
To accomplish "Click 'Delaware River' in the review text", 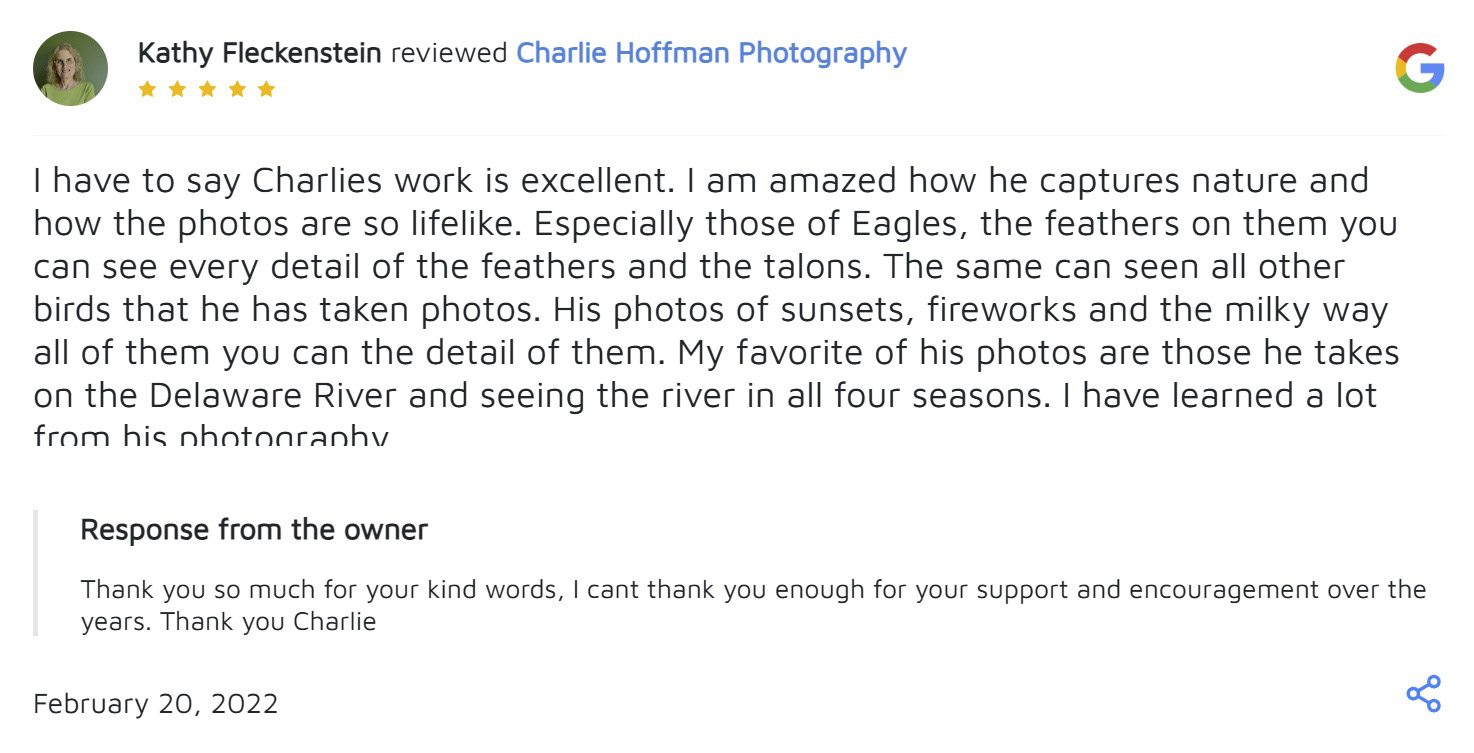I will (x=274, y=396).
